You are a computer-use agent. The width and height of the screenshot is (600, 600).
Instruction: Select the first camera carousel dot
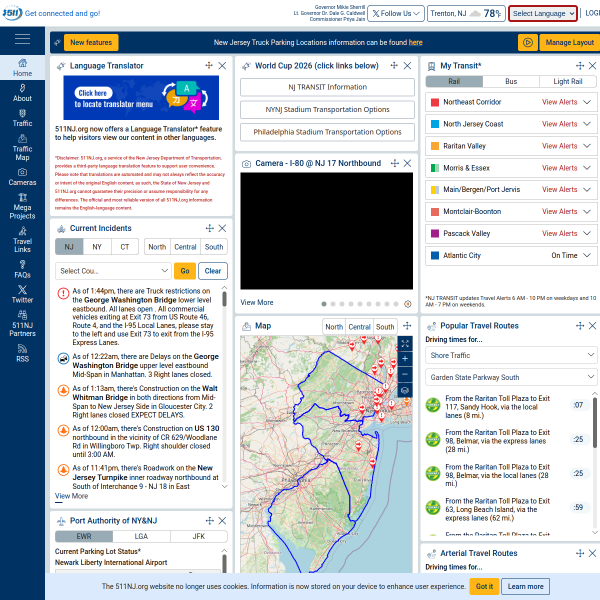coord(324,304)
